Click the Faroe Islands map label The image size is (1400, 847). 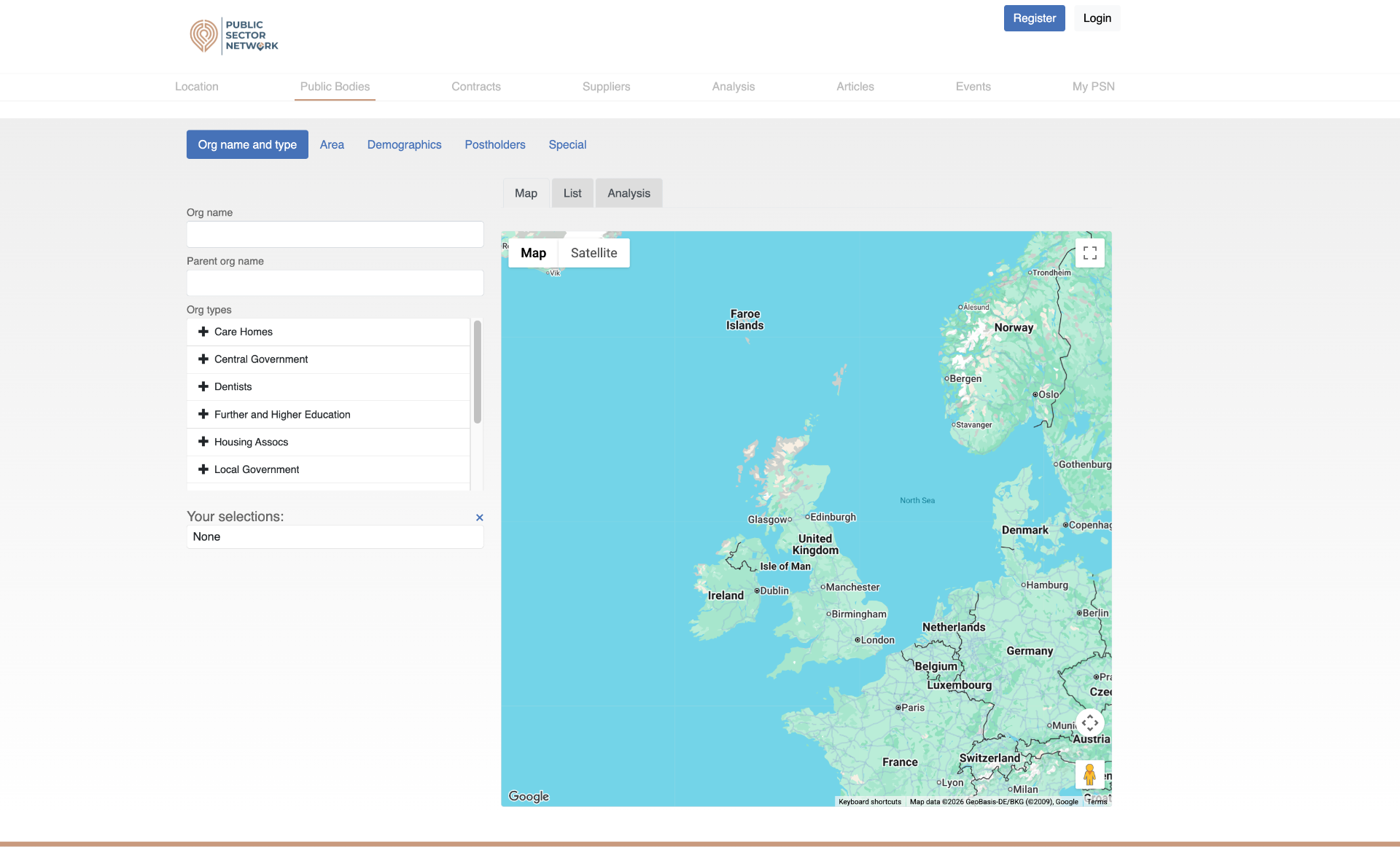click(x=744, y=320)
